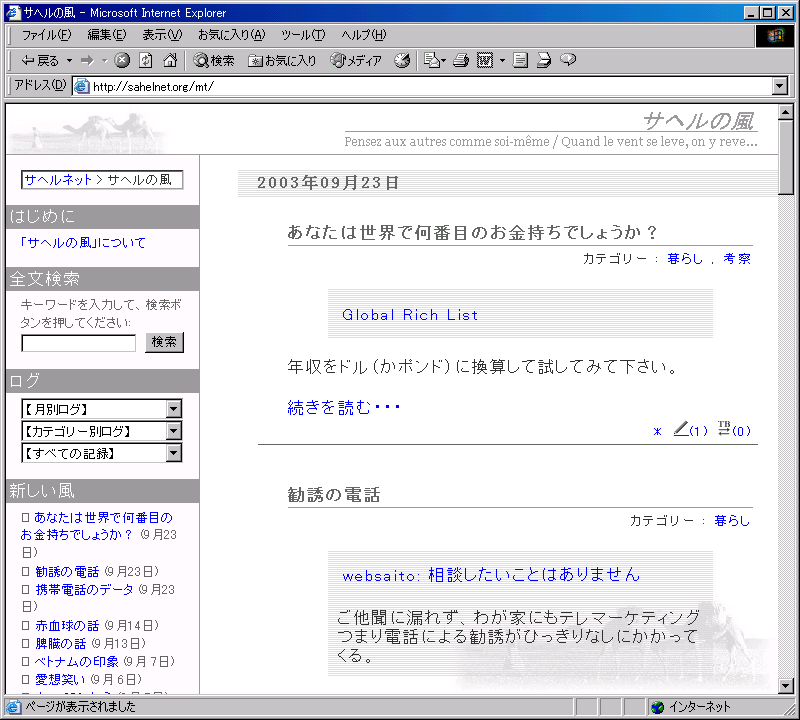Screen dimensions: 800x720
Task: Show browsing history with the clock icon
Action: [x=402, y=61]
